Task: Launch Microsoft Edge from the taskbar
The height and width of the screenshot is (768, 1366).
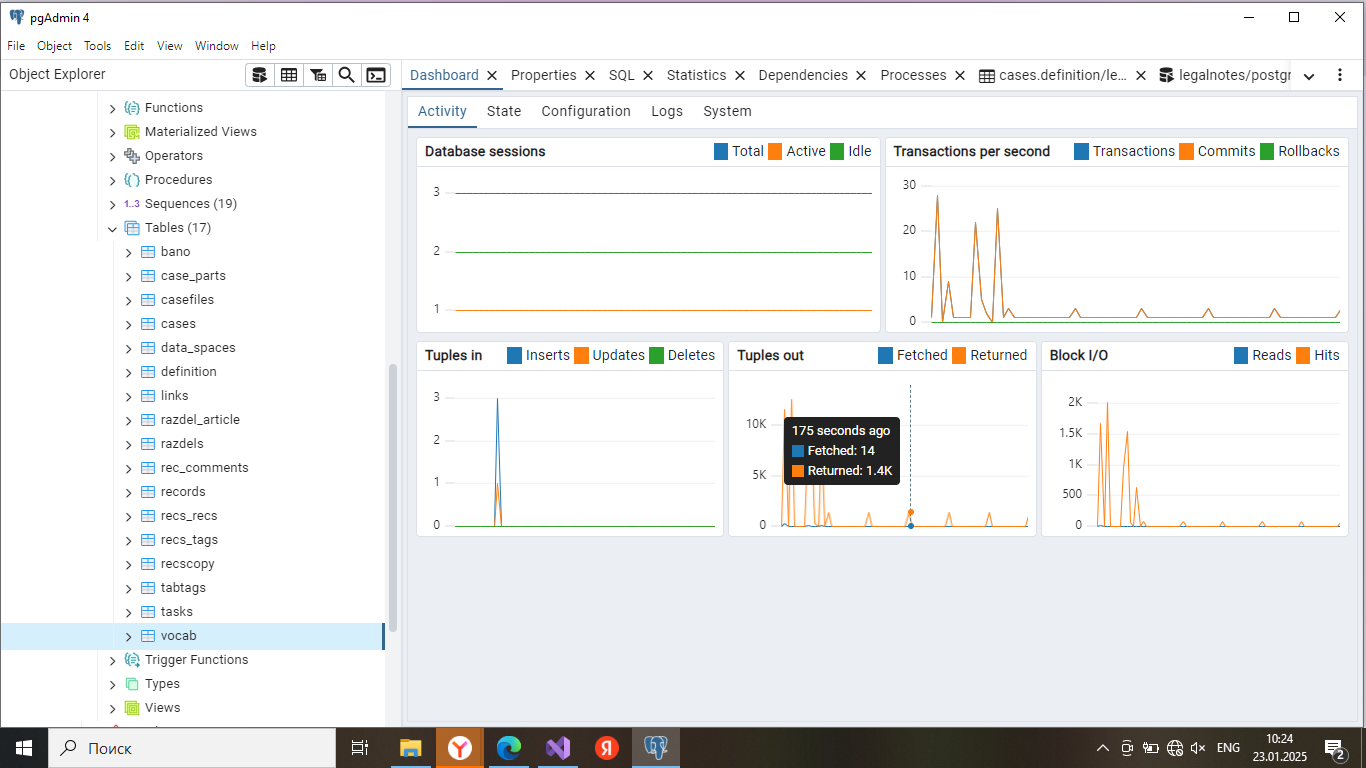Action: tap(509, 747)
